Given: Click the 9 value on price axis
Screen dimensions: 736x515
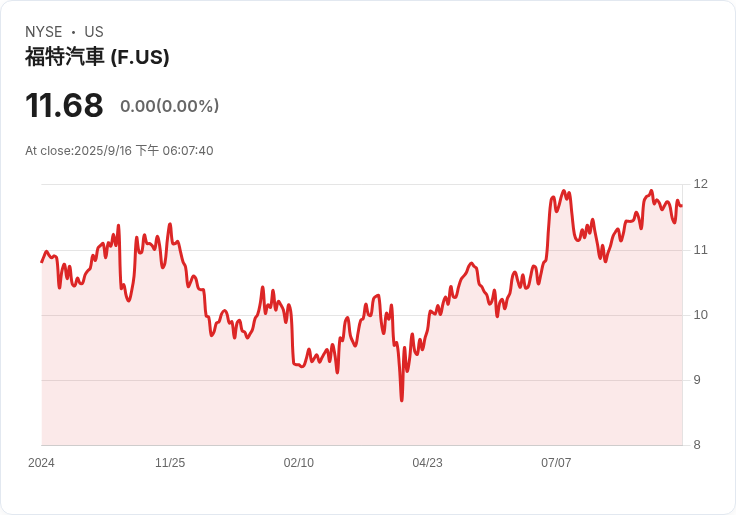Looking at the screenshot, I should [697, 380].
